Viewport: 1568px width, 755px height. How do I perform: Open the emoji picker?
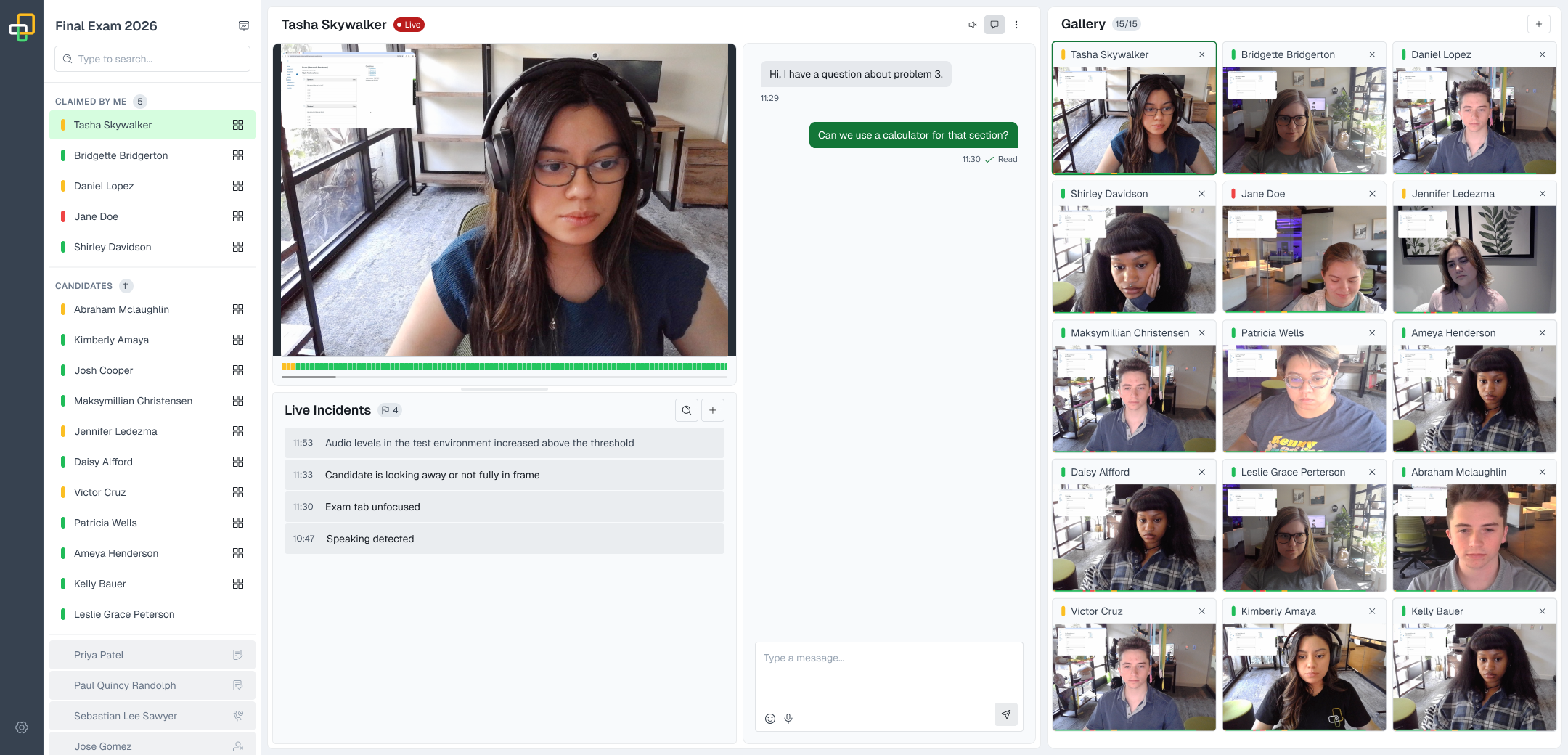770,719
